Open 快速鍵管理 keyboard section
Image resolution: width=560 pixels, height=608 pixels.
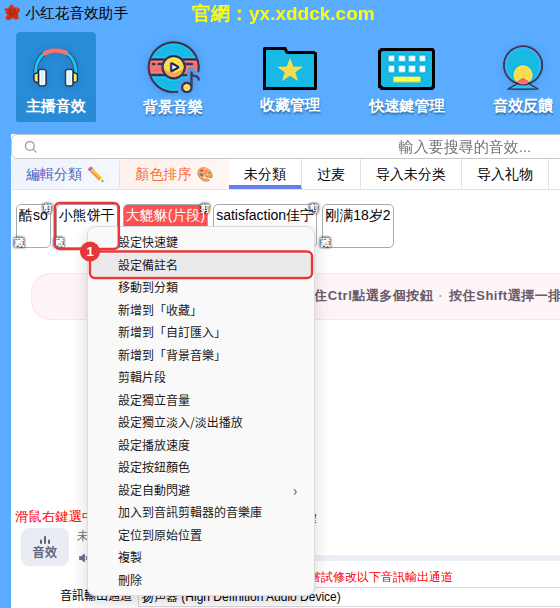point(406,81)
